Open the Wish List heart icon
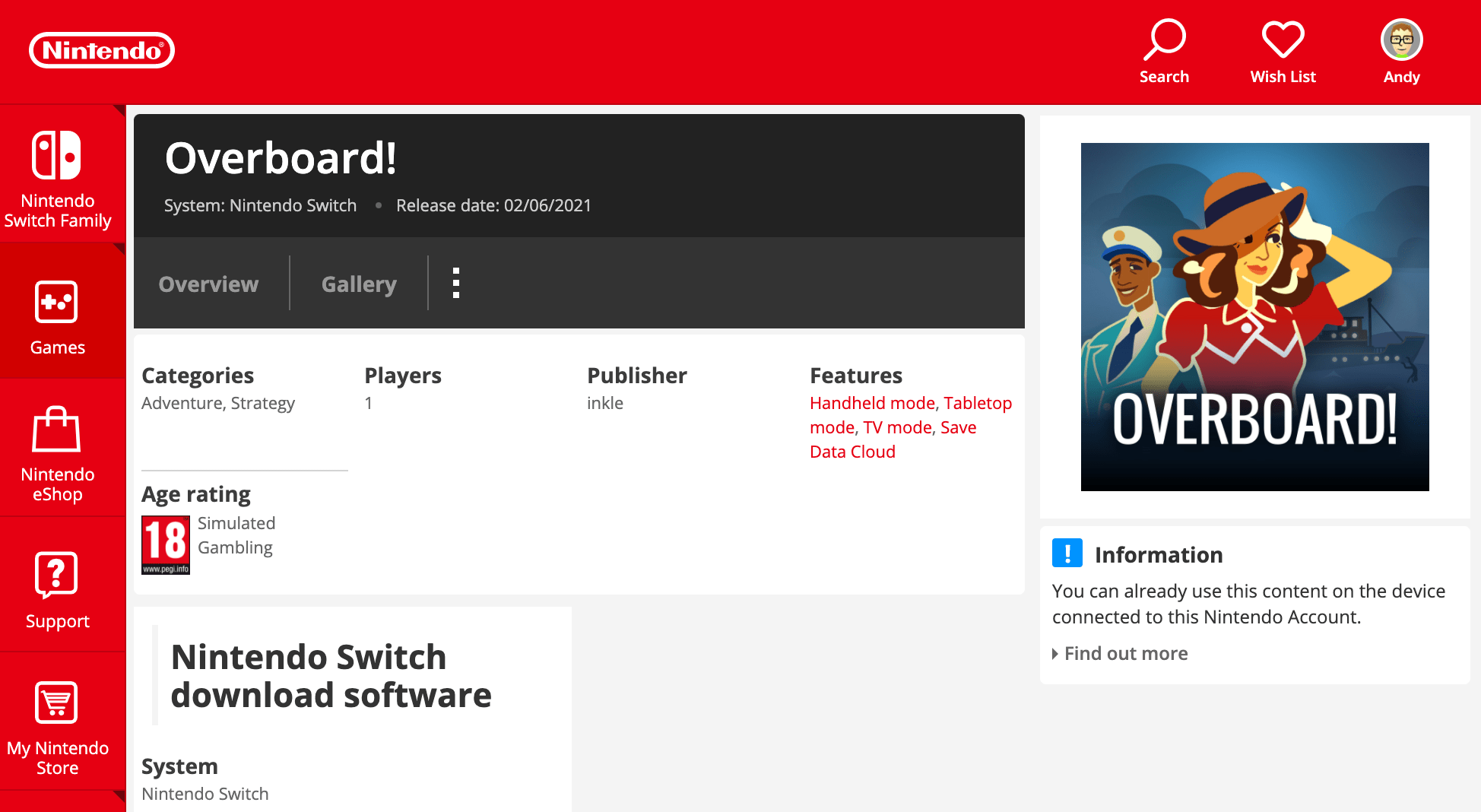 click(x=1283, y=40)
